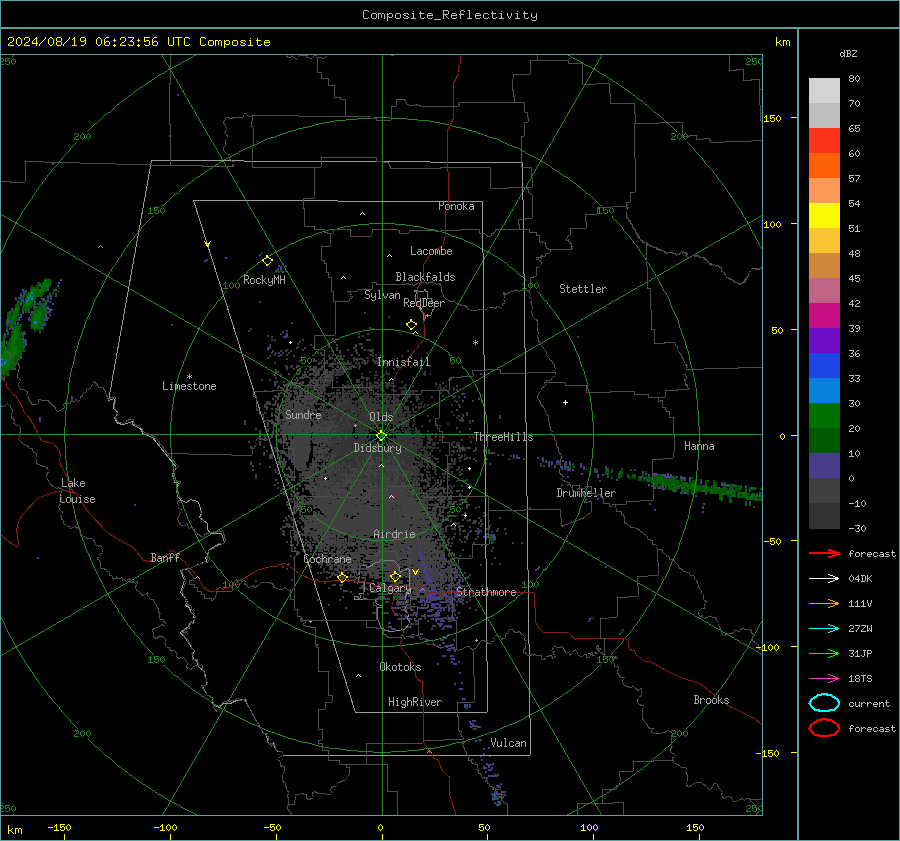Click the Stettler city label
Screen dimensions: 900x841
tap(583, 289)
